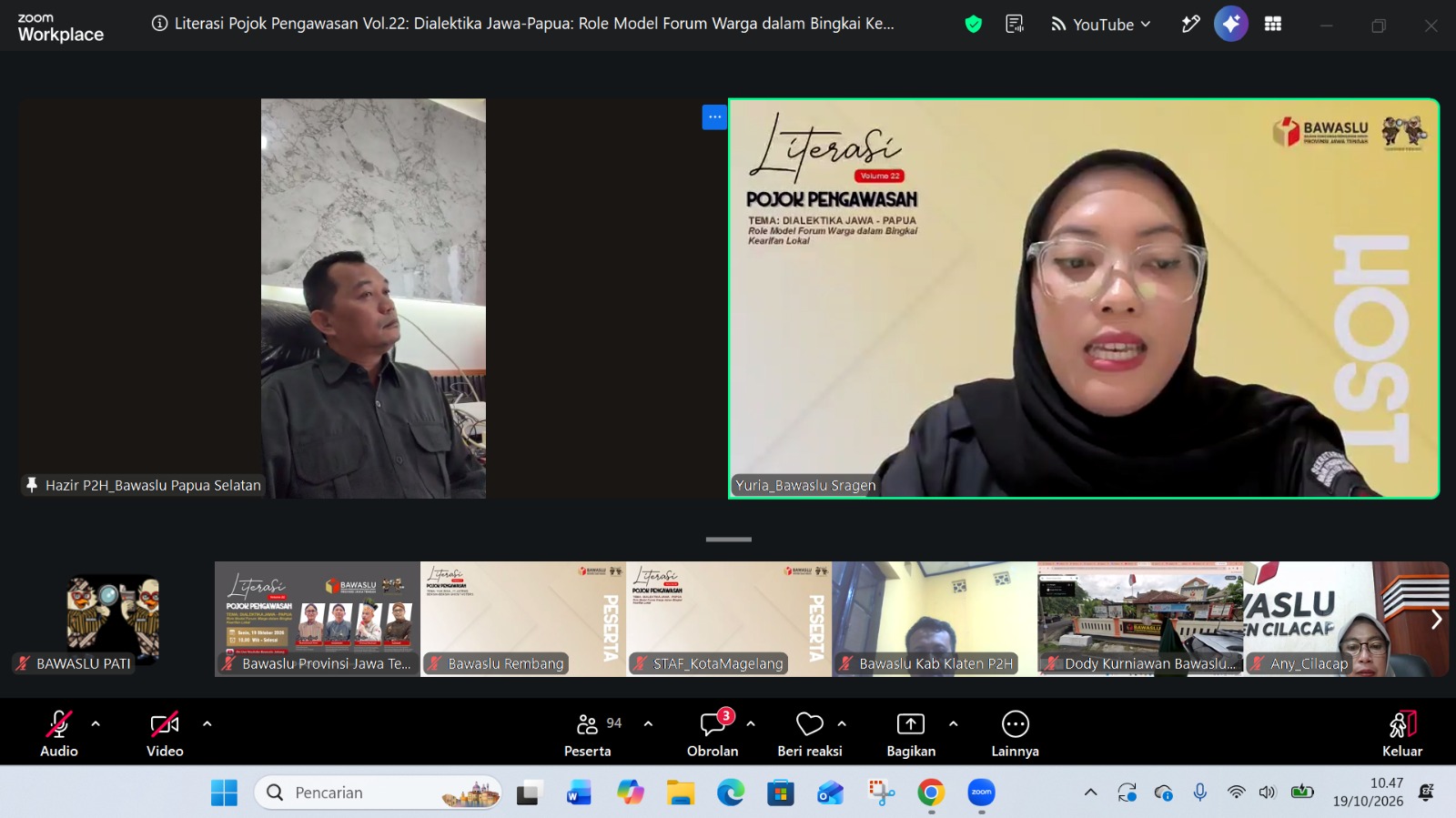Viewport: 1456px width, 818px height.
Task: Open the Peserta participants panel
Action: point(588,734)
